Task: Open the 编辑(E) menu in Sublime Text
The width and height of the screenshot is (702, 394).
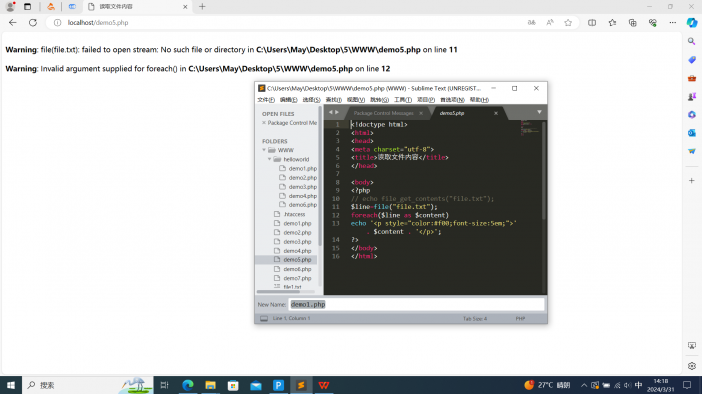Action: [x=288, y=100]
